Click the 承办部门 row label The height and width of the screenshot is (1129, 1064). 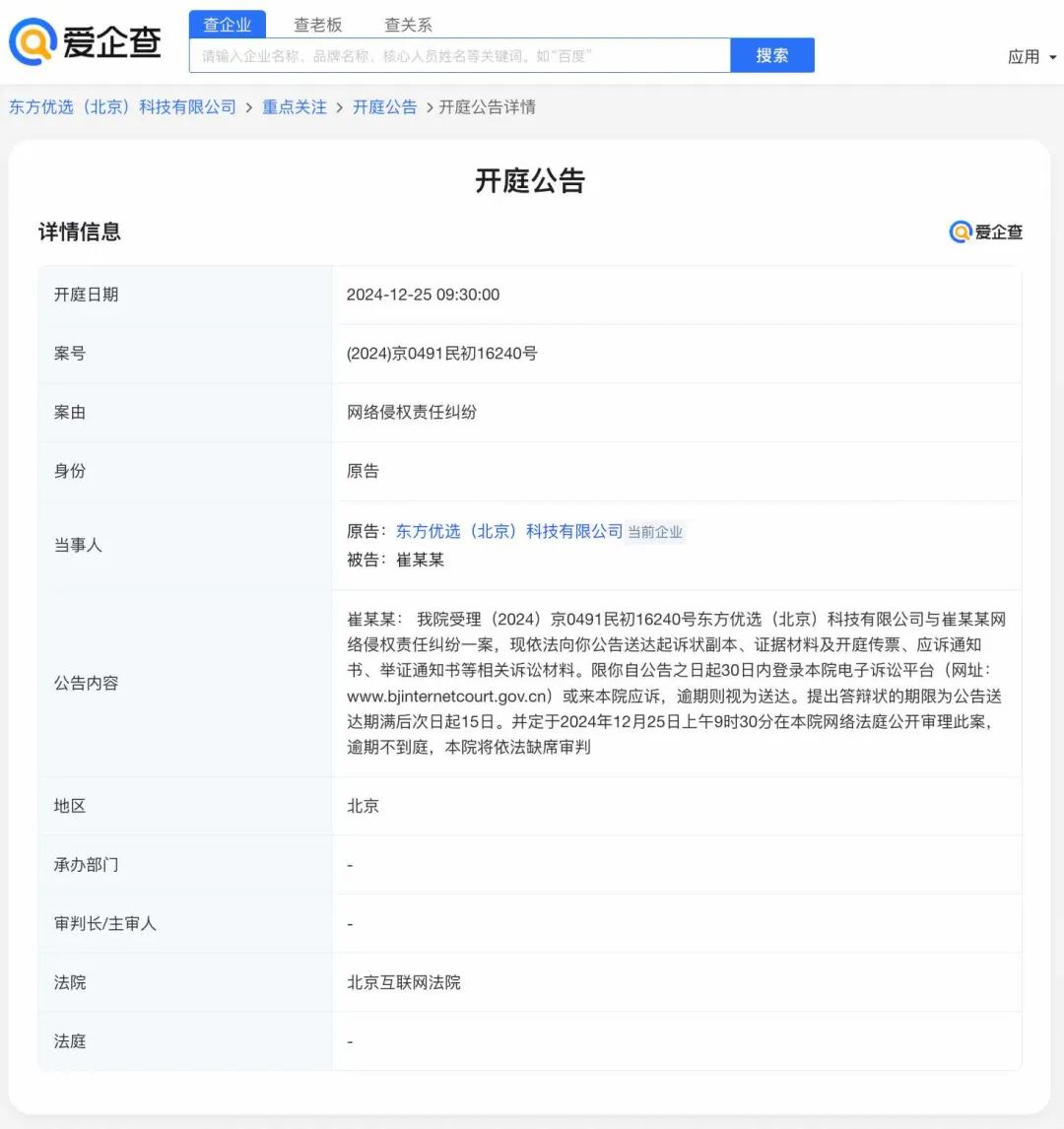click(87, 865)
